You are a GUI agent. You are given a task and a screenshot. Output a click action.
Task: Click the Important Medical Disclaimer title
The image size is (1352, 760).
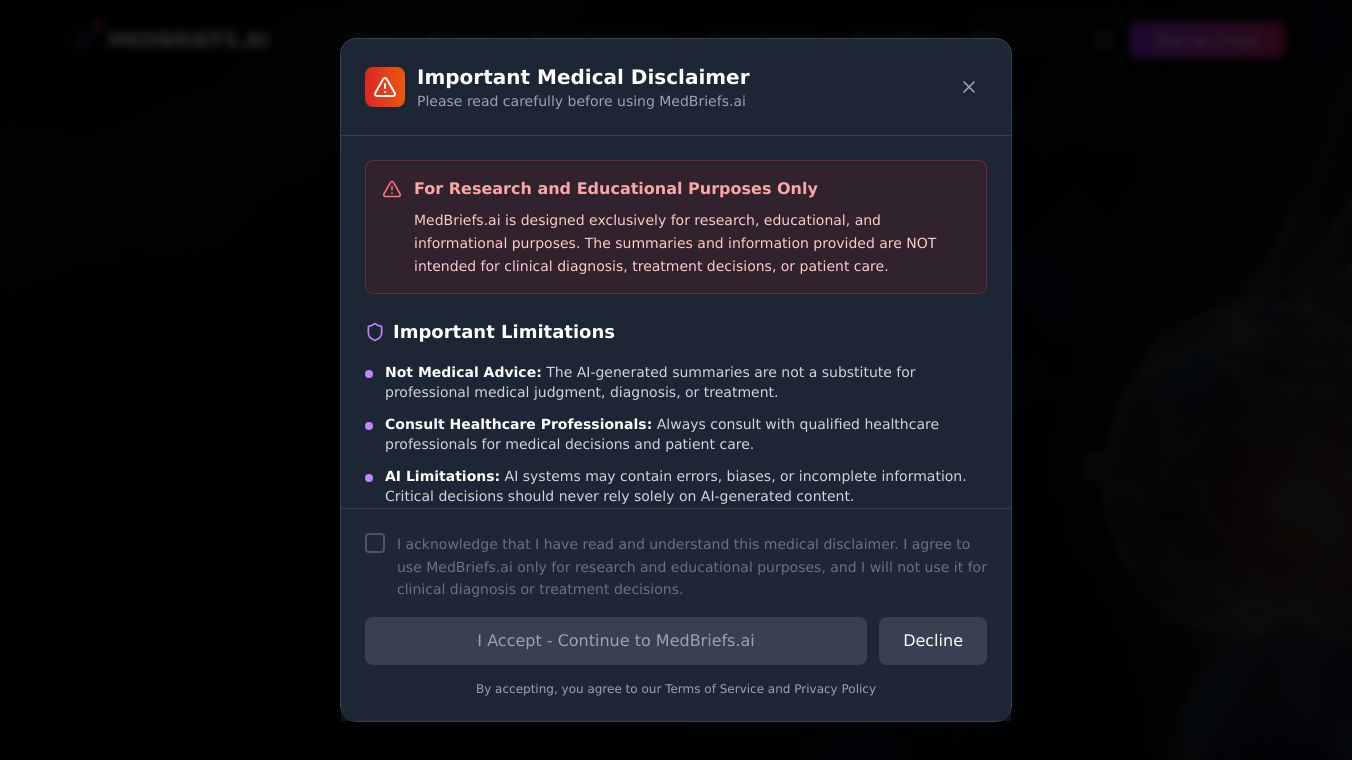pyautogui.click(x=582, y=77)
